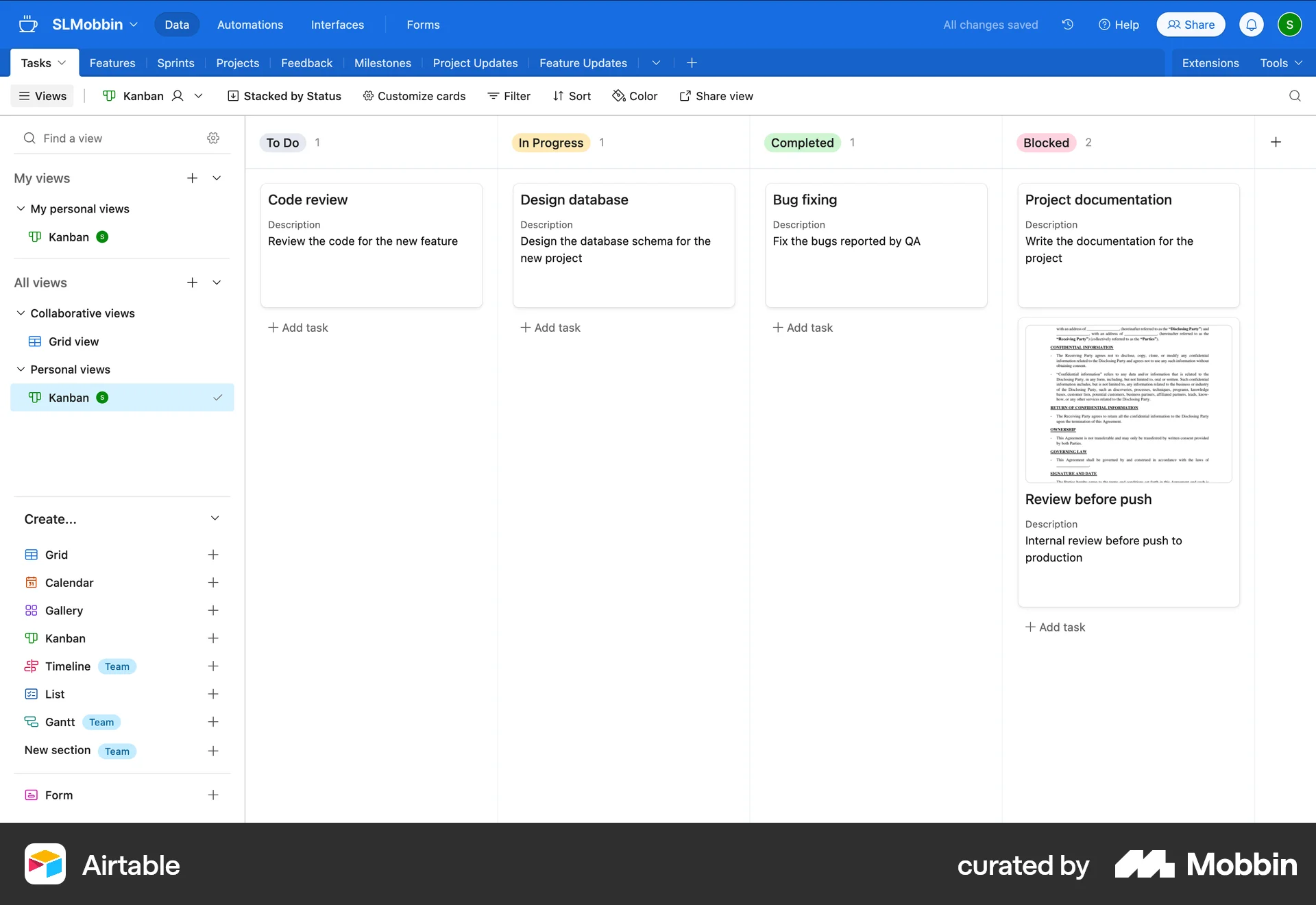
Task: Collapse the My personal views section
Action: [20, 208]
